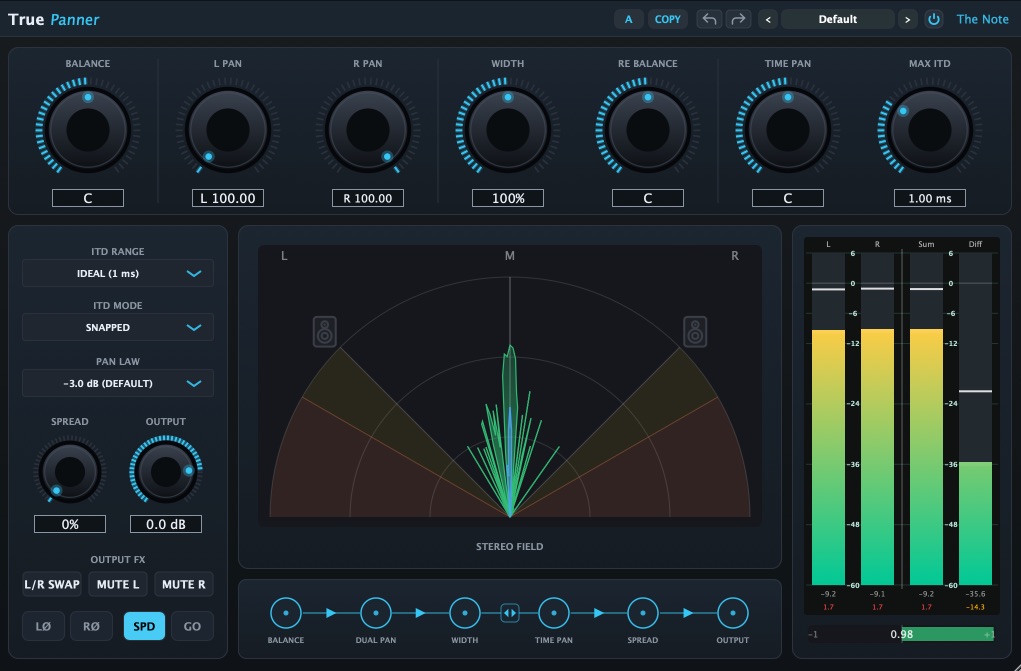Click the redo arrow icon
The height and width of the screenshot is (671, 1021).
pos(738,19)
